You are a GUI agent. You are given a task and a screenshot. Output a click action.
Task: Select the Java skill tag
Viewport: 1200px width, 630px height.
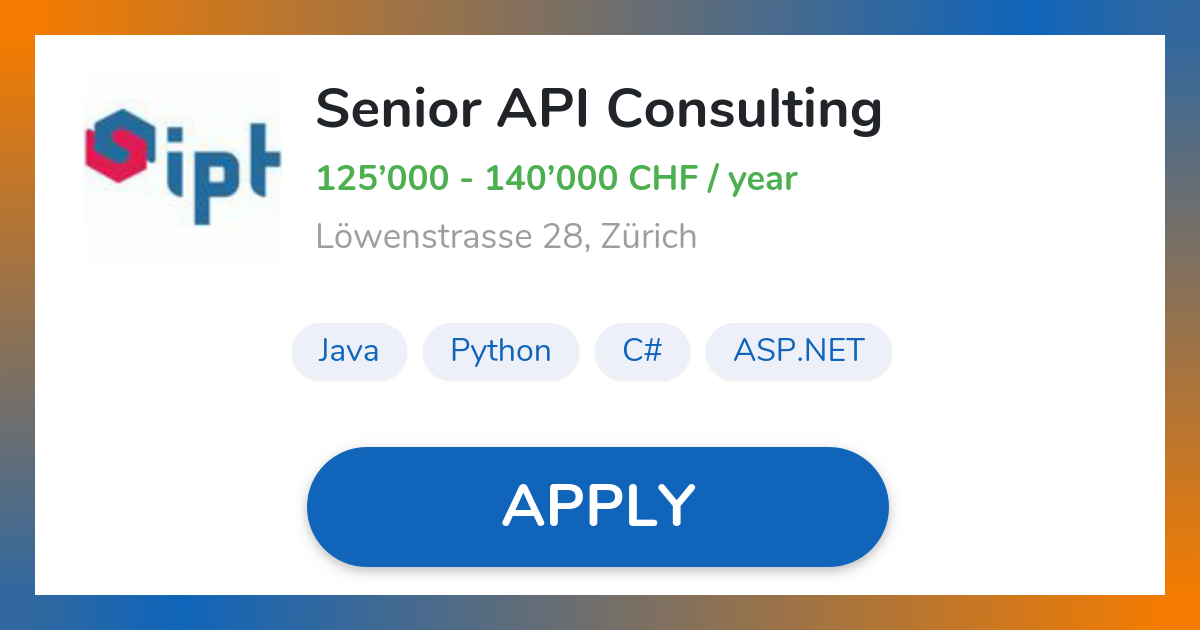(349, 351)
